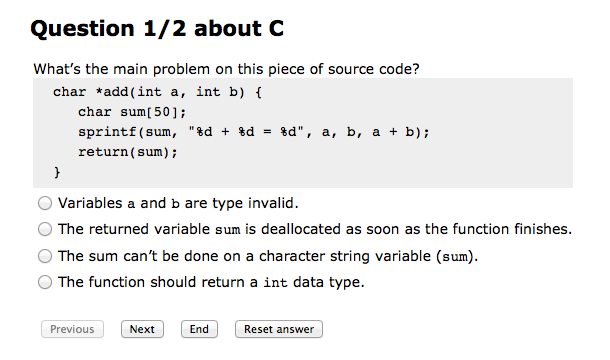Mark radio for 'should return a int' option
610x360 pixels.
[x=45, y=282]
